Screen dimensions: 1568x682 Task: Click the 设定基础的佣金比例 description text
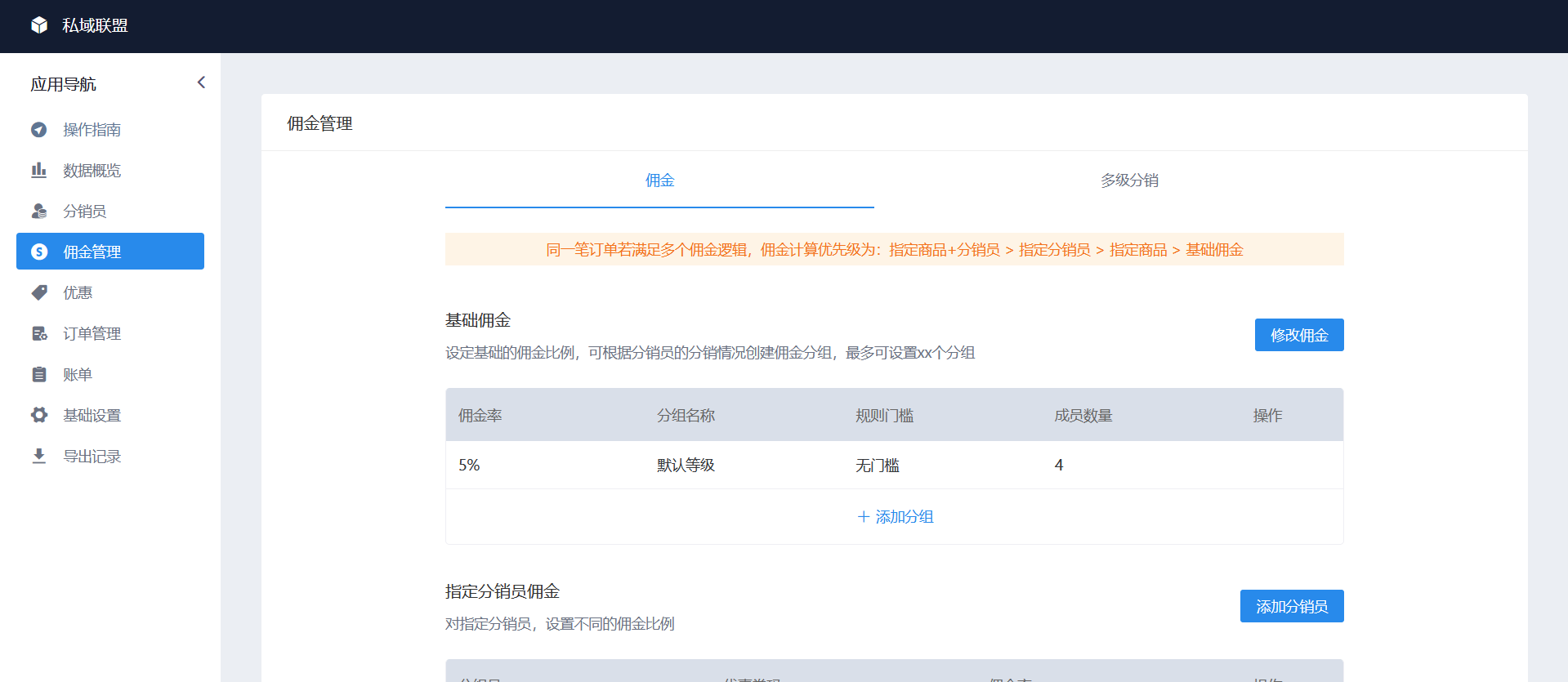(710, 353)
